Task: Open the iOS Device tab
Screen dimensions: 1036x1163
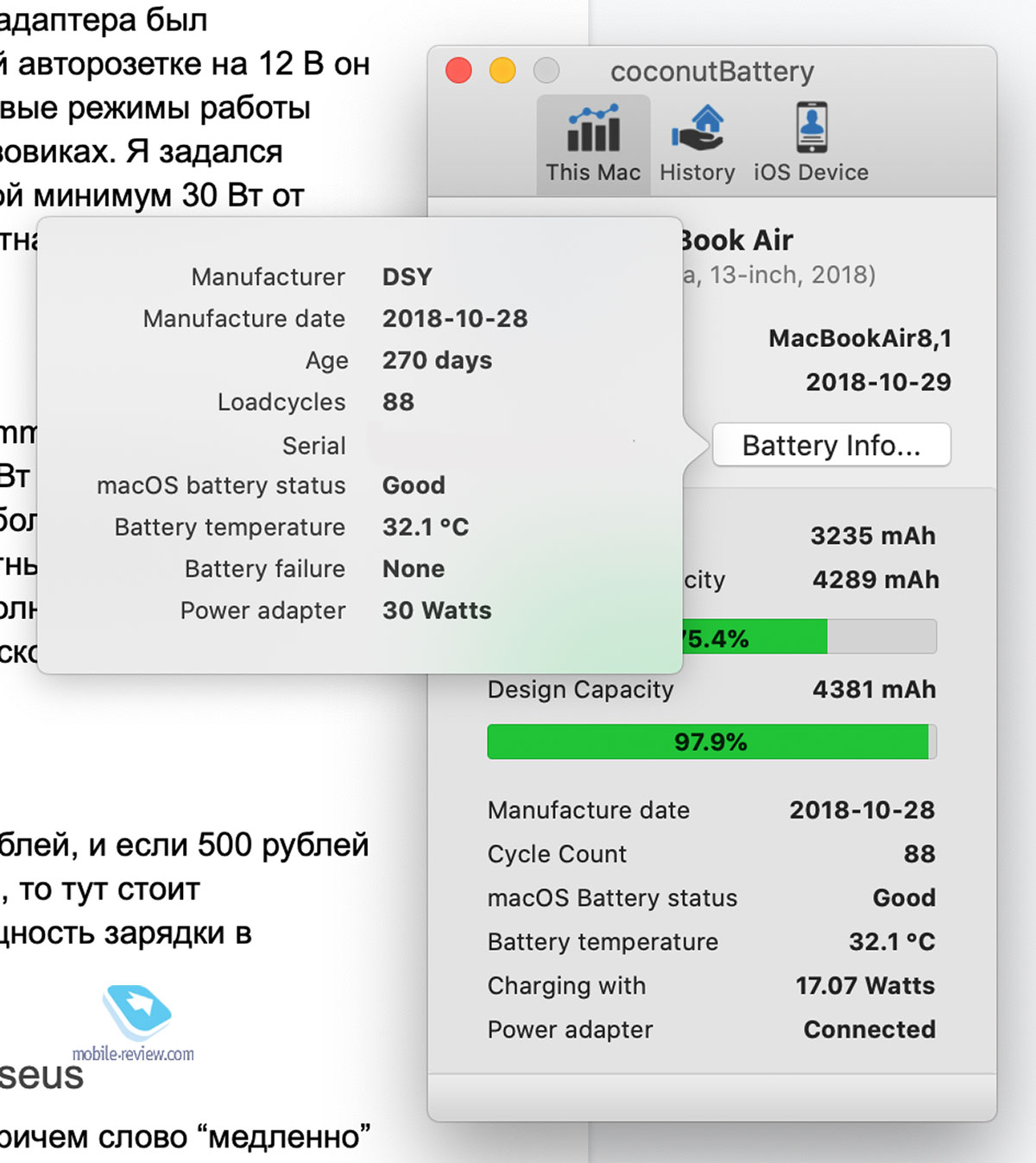Action: [x=811, y=144]
